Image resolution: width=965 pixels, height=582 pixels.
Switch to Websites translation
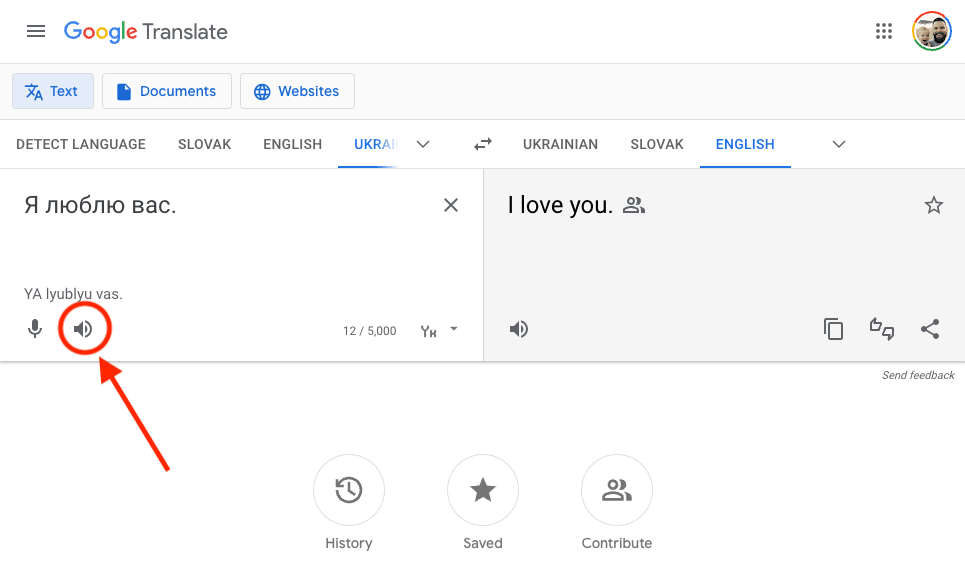coord(297,91)
